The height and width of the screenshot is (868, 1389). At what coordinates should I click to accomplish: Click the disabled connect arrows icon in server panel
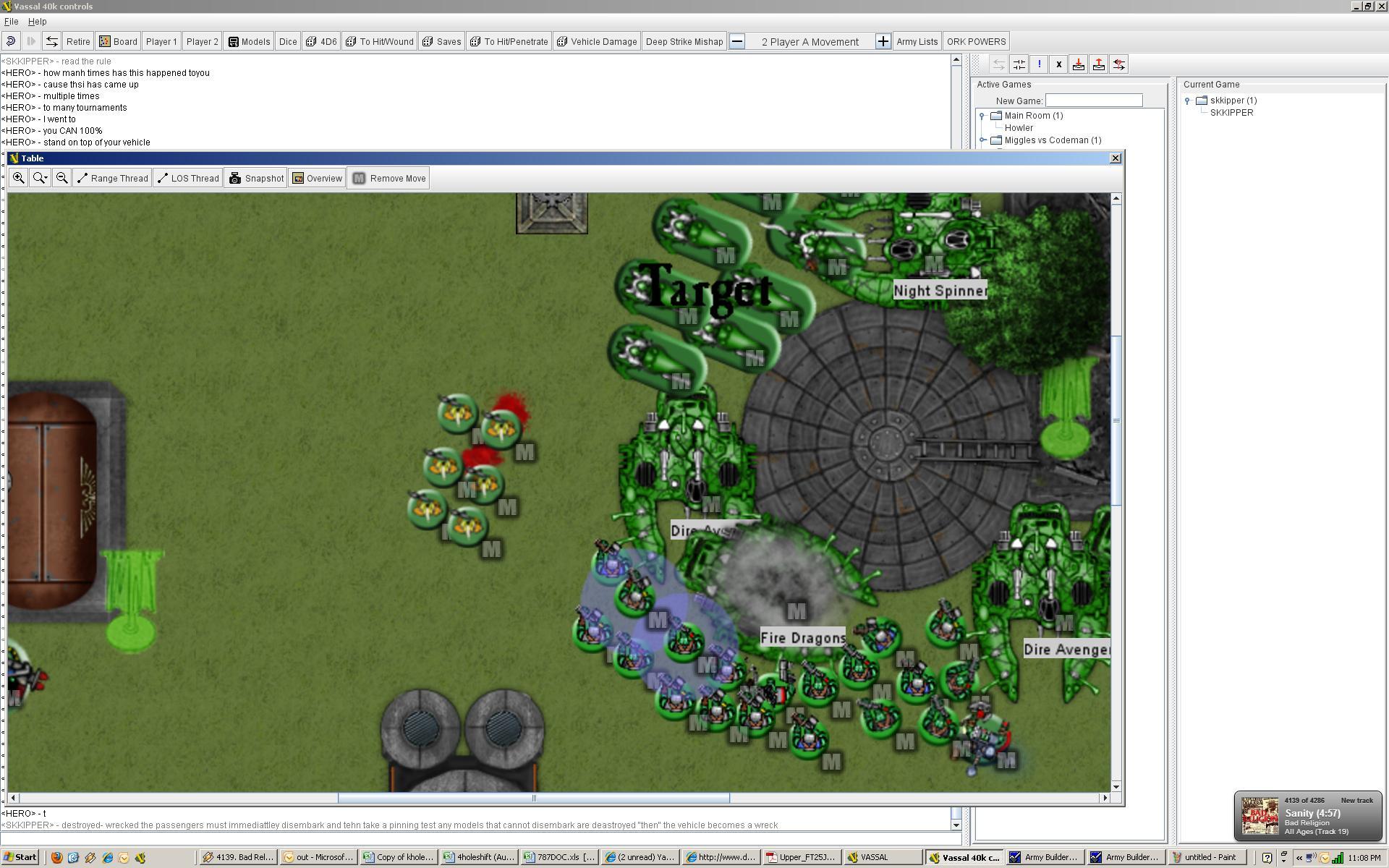(x=998, y=64)
